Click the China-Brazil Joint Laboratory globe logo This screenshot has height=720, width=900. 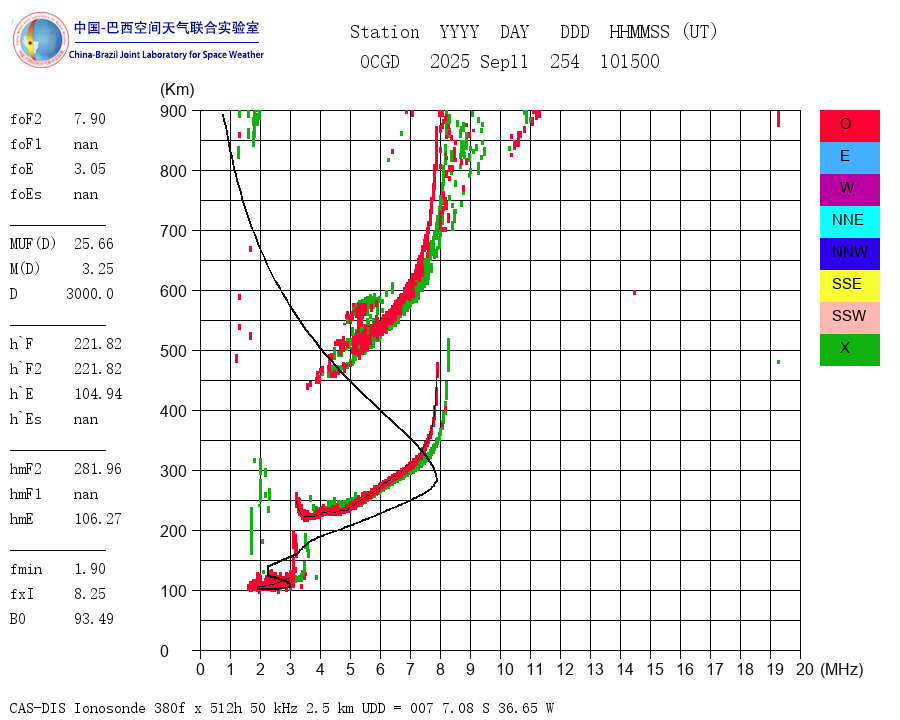pyautogui.click(x=41, y=40)
